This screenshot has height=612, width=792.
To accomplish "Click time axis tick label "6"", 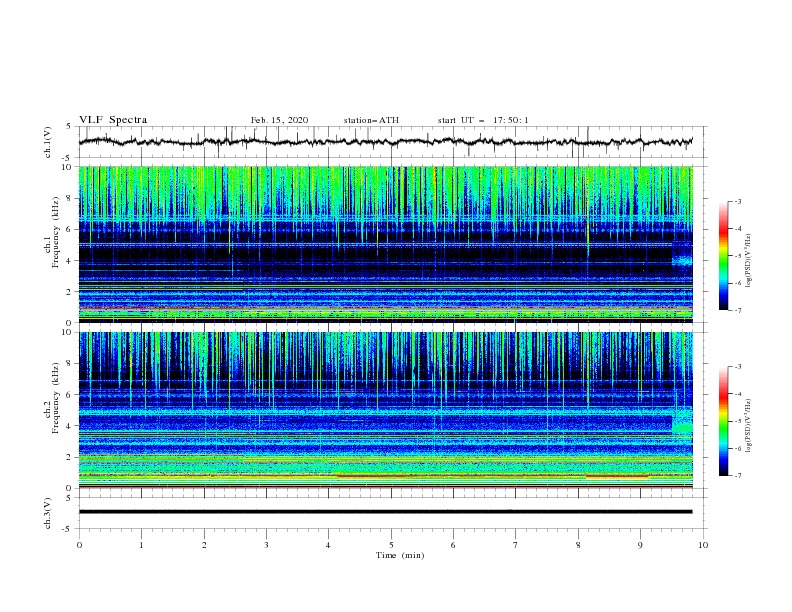I will 453,545.
